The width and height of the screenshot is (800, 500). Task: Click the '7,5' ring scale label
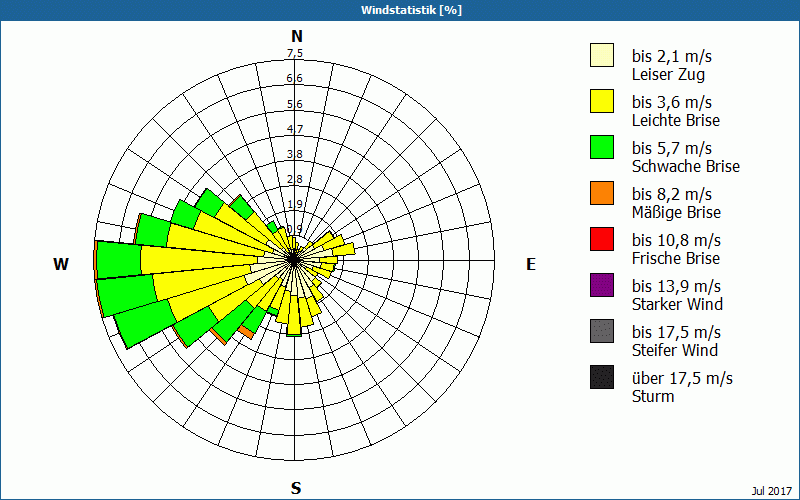(295, 53)
